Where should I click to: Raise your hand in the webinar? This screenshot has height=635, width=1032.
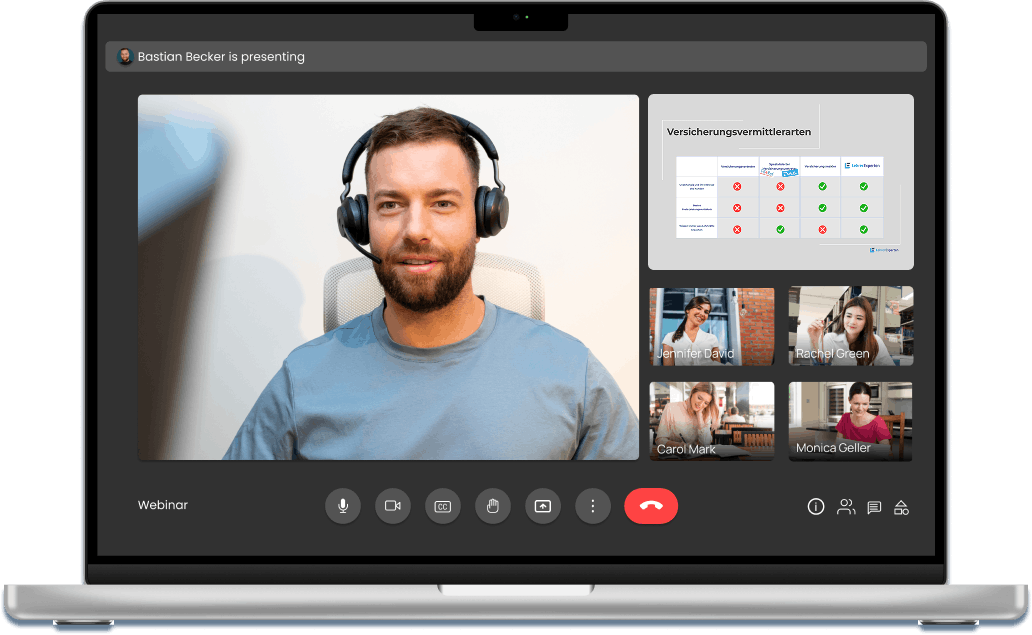point(493,506)
